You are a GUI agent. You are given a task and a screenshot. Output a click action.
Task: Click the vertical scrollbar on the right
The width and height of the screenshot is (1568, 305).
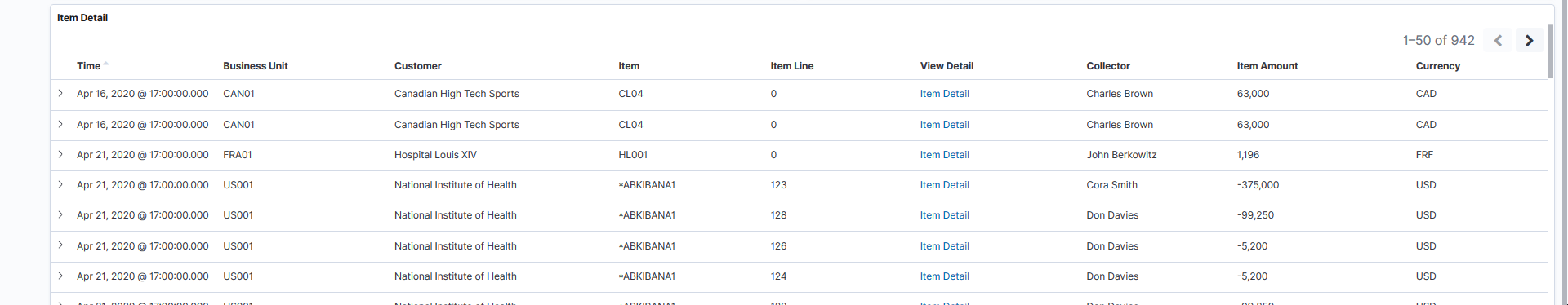pos(1551,51)
